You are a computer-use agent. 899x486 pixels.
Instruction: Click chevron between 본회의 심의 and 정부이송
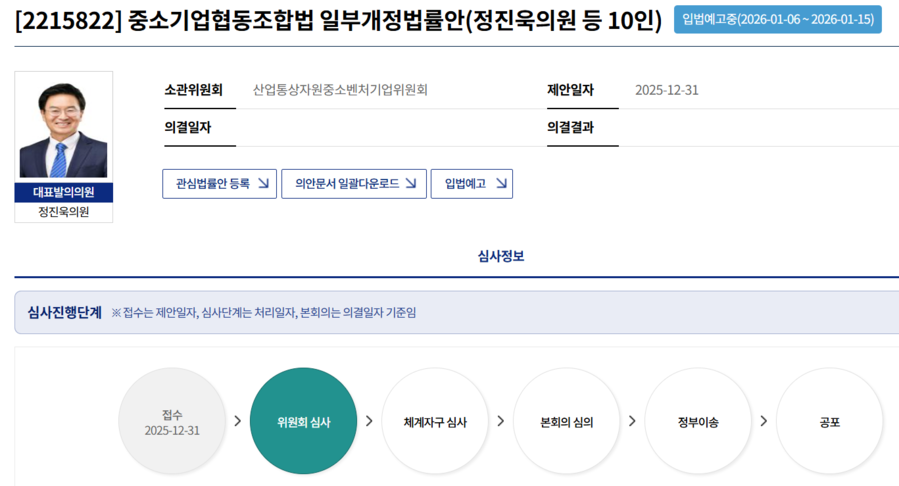pos(632,421)
